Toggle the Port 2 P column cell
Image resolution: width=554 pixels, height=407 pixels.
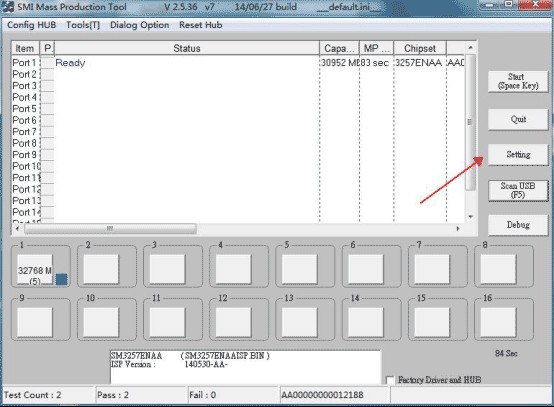pyautogui.click(x=47, y=74)
